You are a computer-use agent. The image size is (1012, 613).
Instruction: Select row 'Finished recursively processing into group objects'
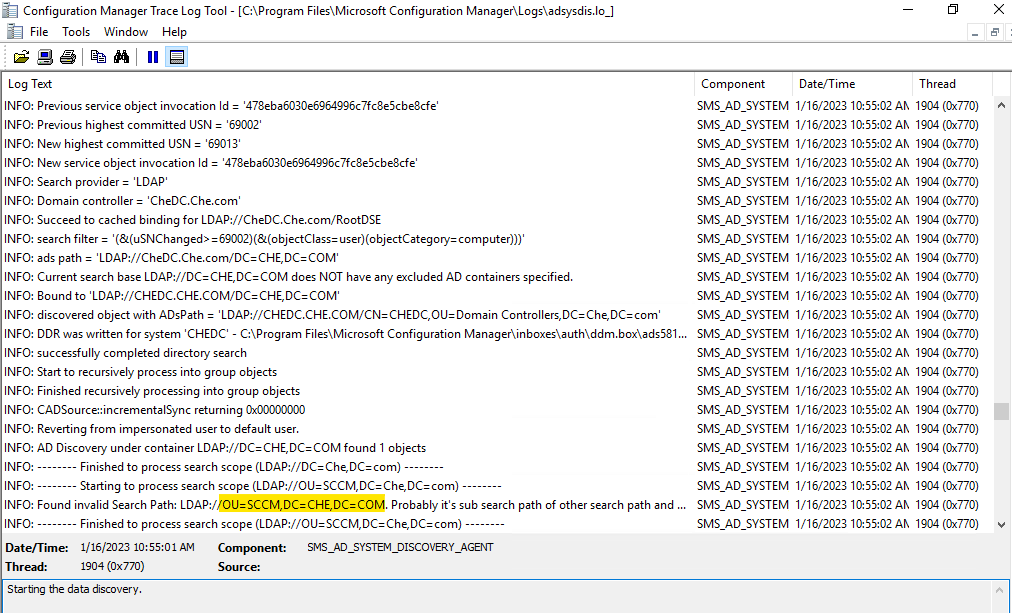click(x=497, y=391)
